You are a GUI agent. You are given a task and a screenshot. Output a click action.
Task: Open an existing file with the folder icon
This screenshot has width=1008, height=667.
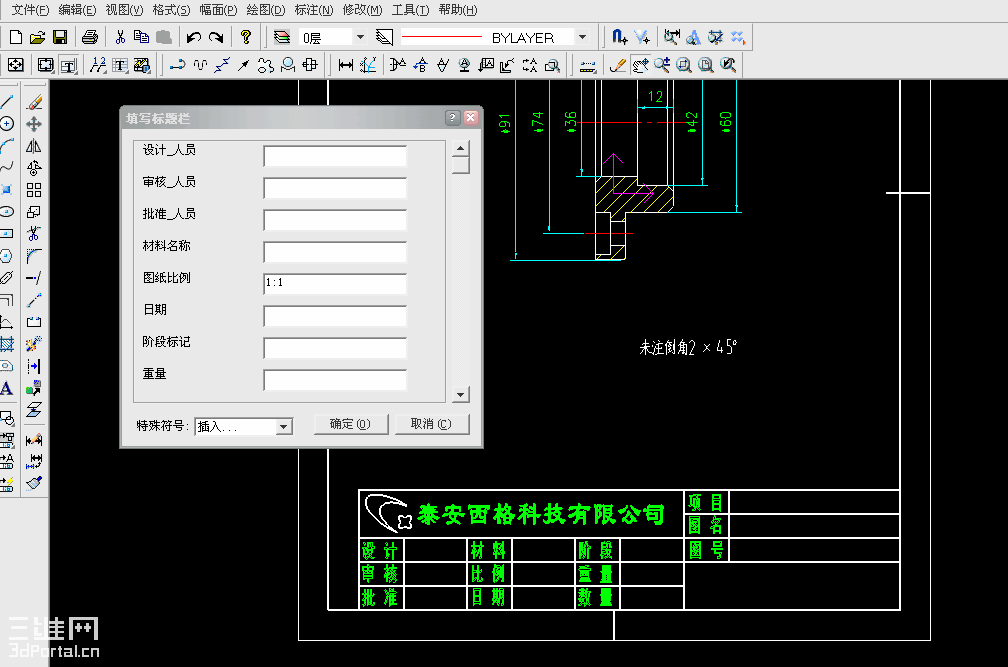(x=37, y=37)
